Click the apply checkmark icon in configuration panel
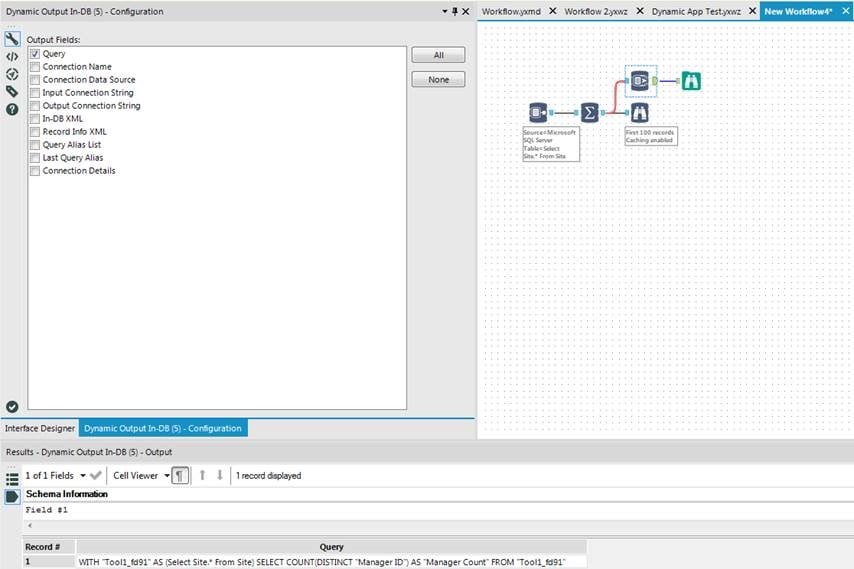Screen dimensions: 854x569 tap(12, 407)
